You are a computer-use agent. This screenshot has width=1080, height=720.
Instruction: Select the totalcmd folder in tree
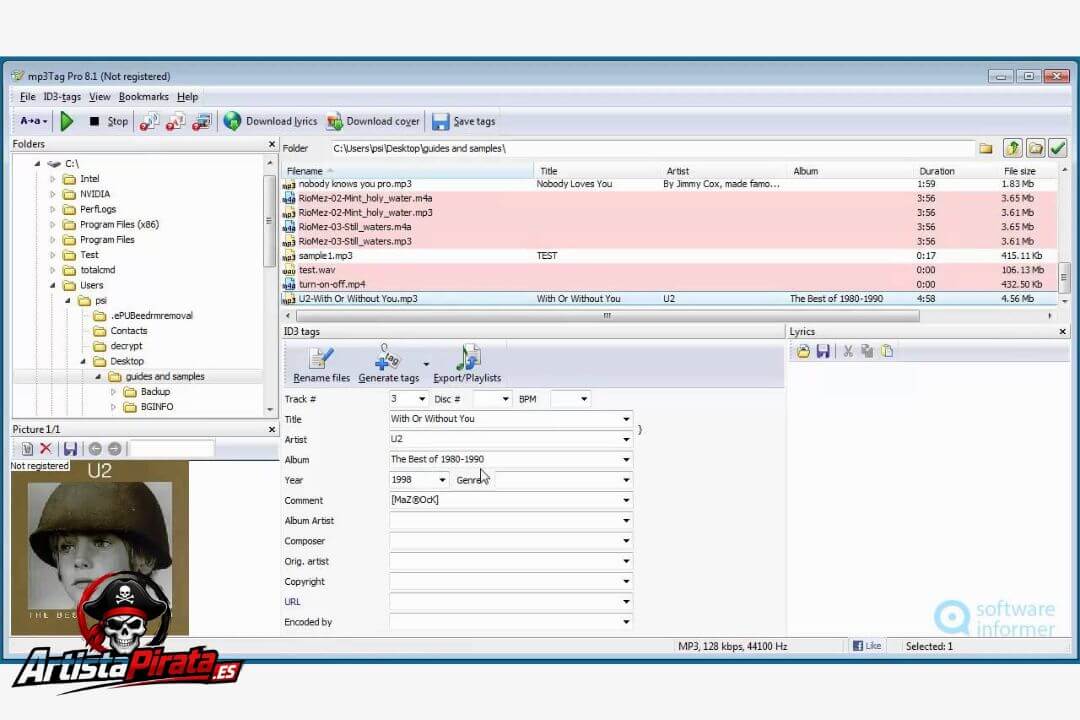(98, 270)
